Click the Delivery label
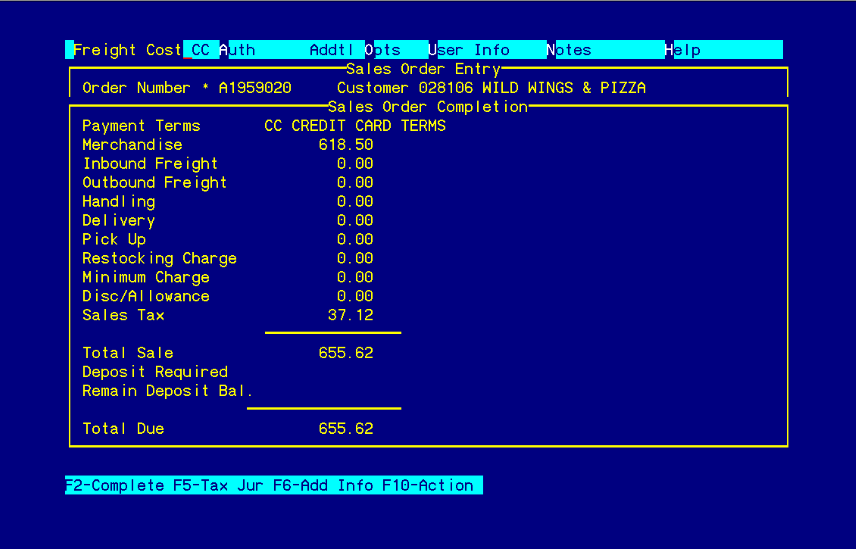856x549 pixels. (118, 220)
